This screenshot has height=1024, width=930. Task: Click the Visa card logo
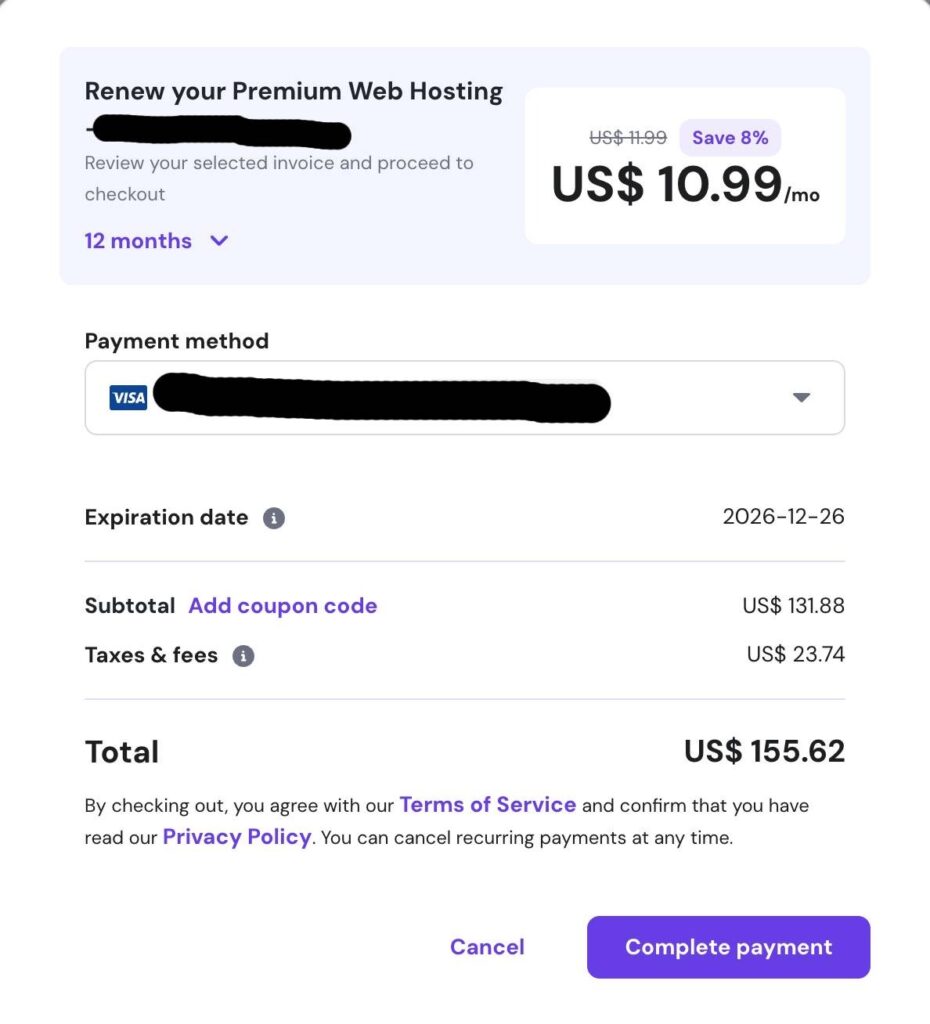coord(128,398)
